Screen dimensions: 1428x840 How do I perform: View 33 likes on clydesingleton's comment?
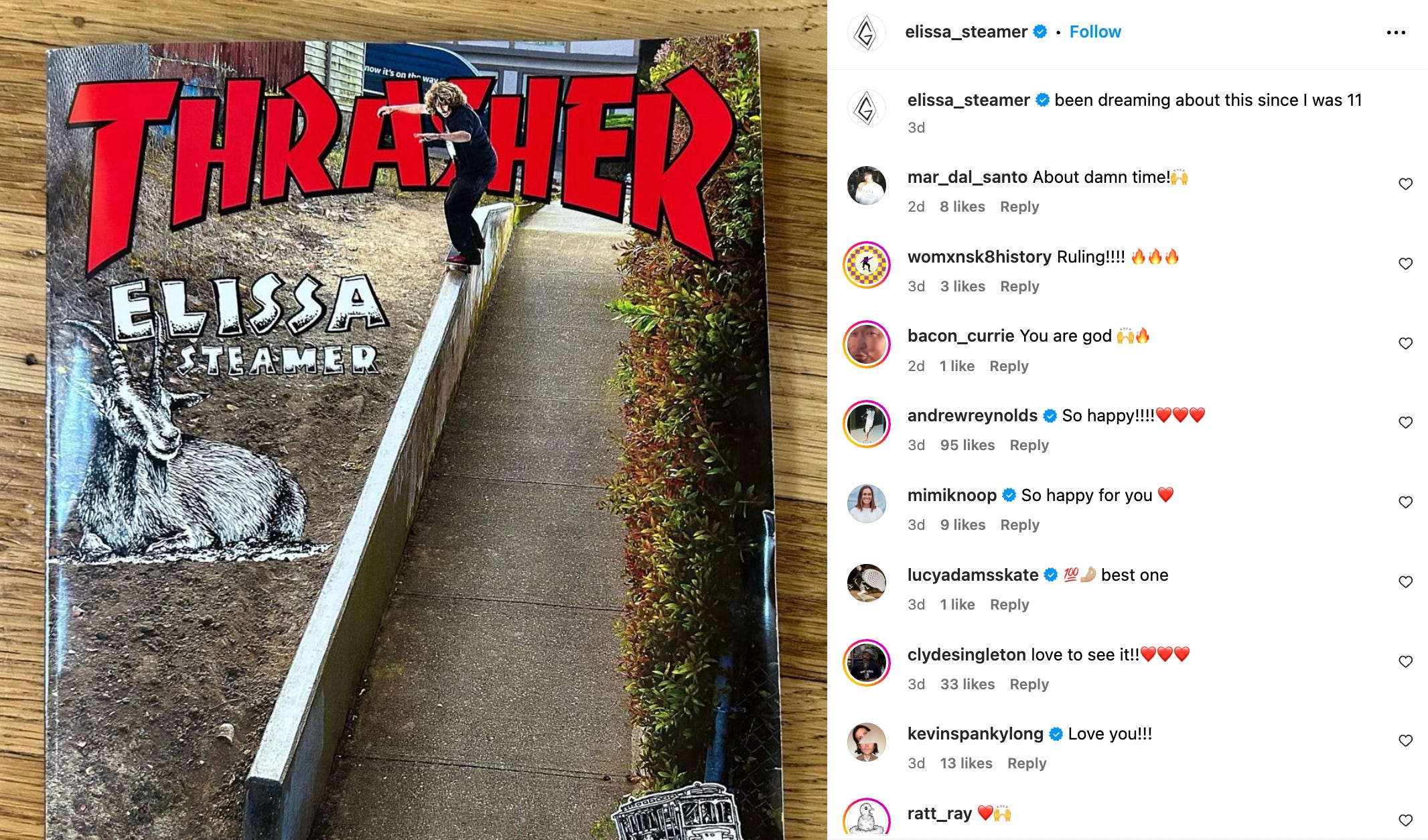(967, 684)
